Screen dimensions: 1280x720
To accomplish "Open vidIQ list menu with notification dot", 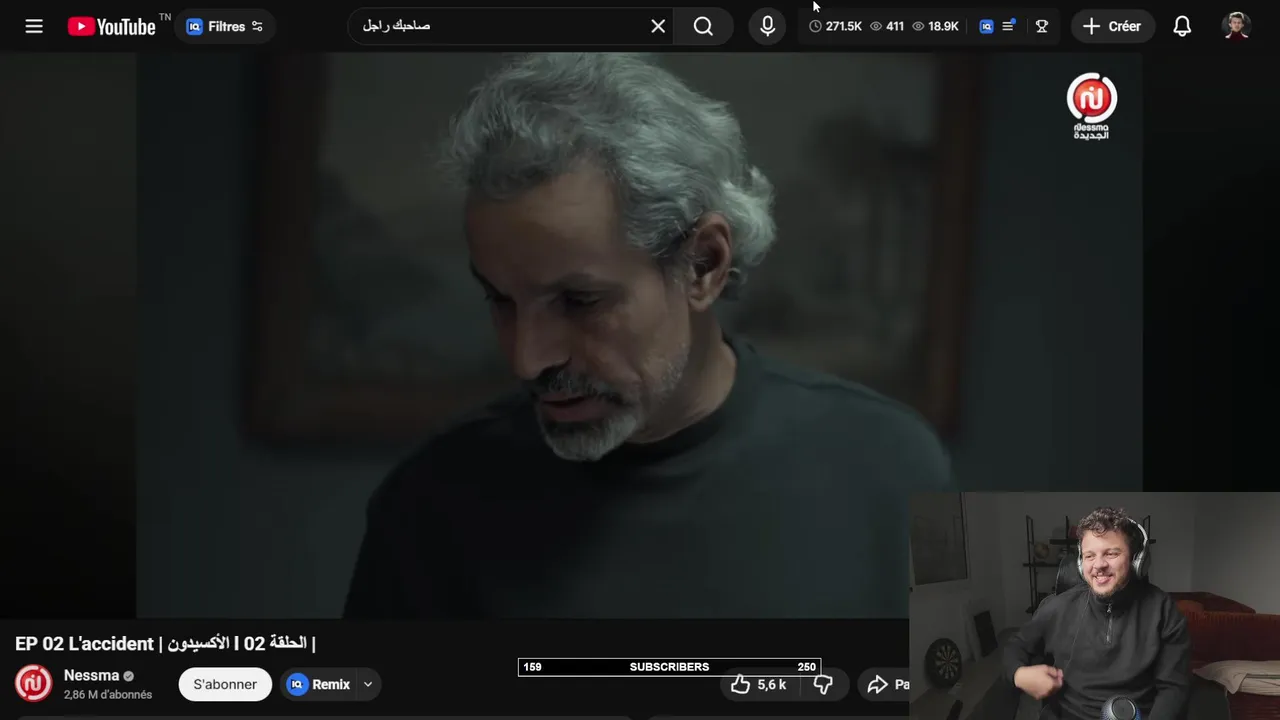I will click(1009, 26).
